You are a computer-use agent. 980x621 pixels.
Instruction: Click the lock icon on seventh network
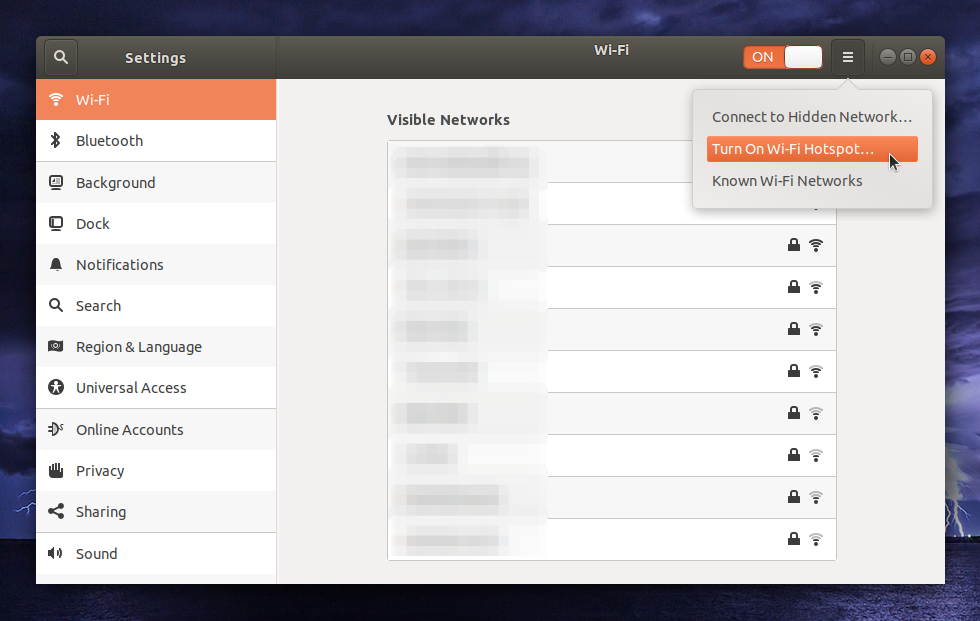tap(794, 412)
